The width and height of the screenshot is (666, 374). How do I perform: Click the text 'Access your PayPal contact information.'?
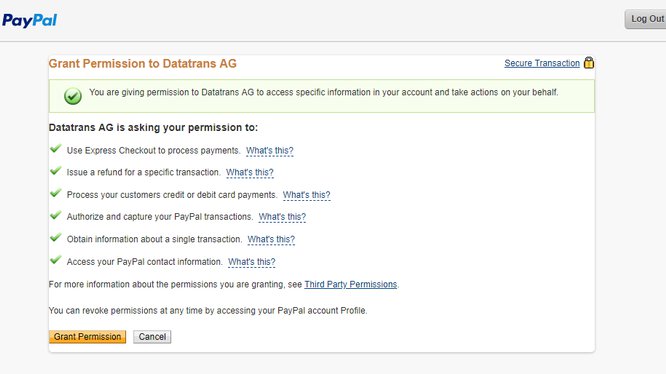pyautogui.click(x=144, y=262)
